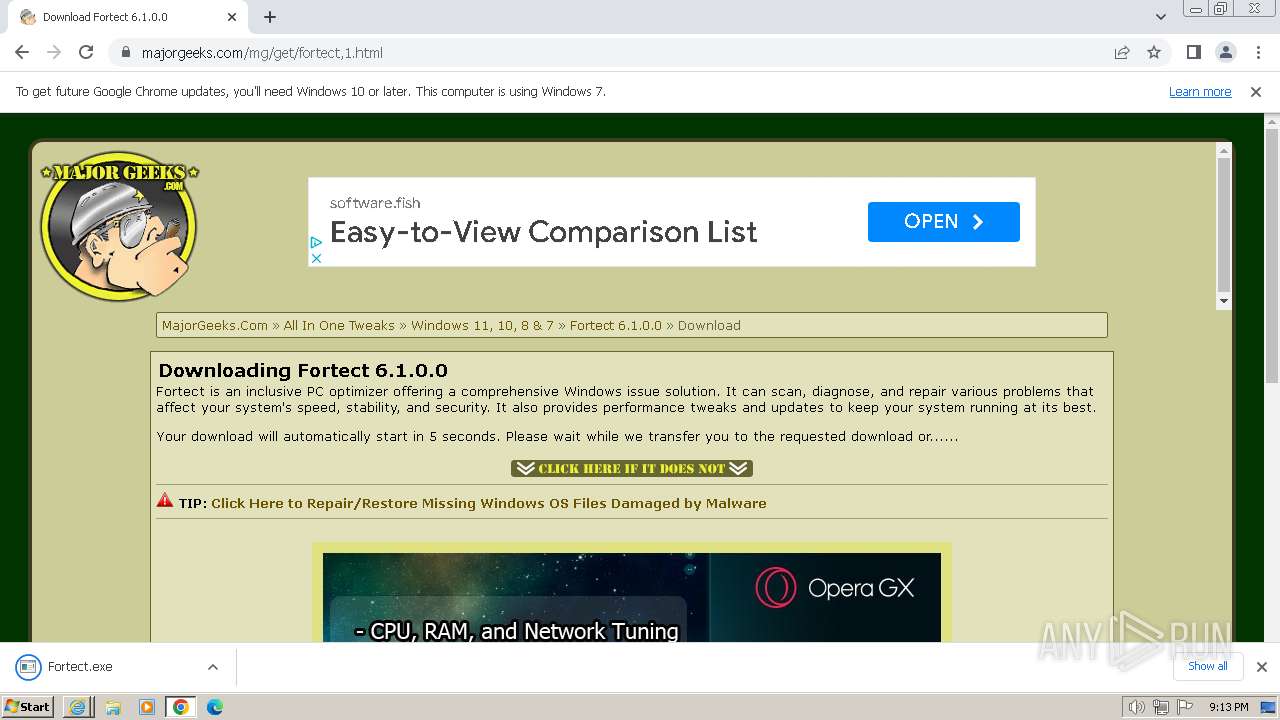Expand the Fortect.exe download options chevron
The width and height of the screenshot is (1280, 720).
coord(212,667)
